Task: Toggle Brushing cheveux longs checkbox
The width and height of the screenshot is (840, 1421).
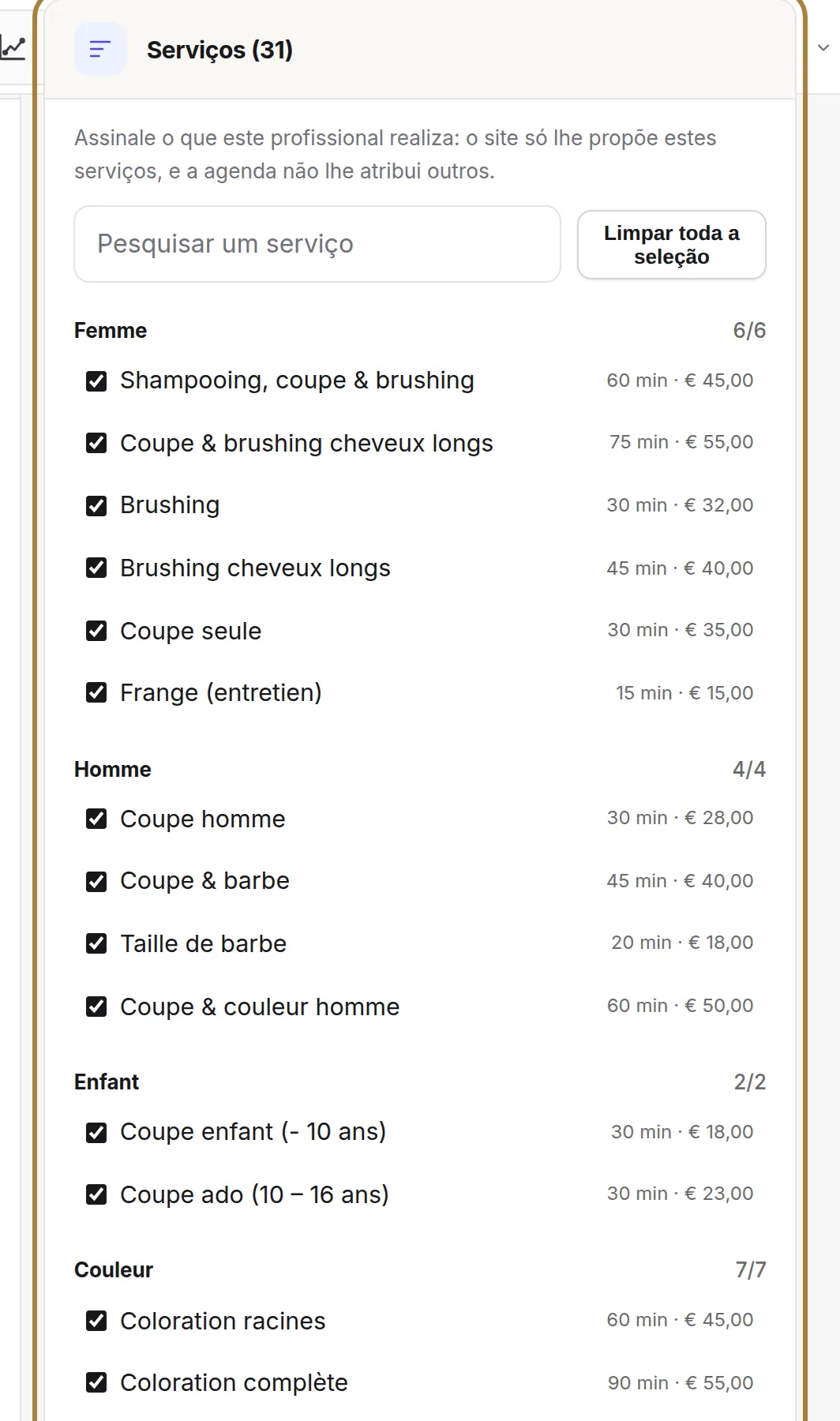Action: click(96, 568)
